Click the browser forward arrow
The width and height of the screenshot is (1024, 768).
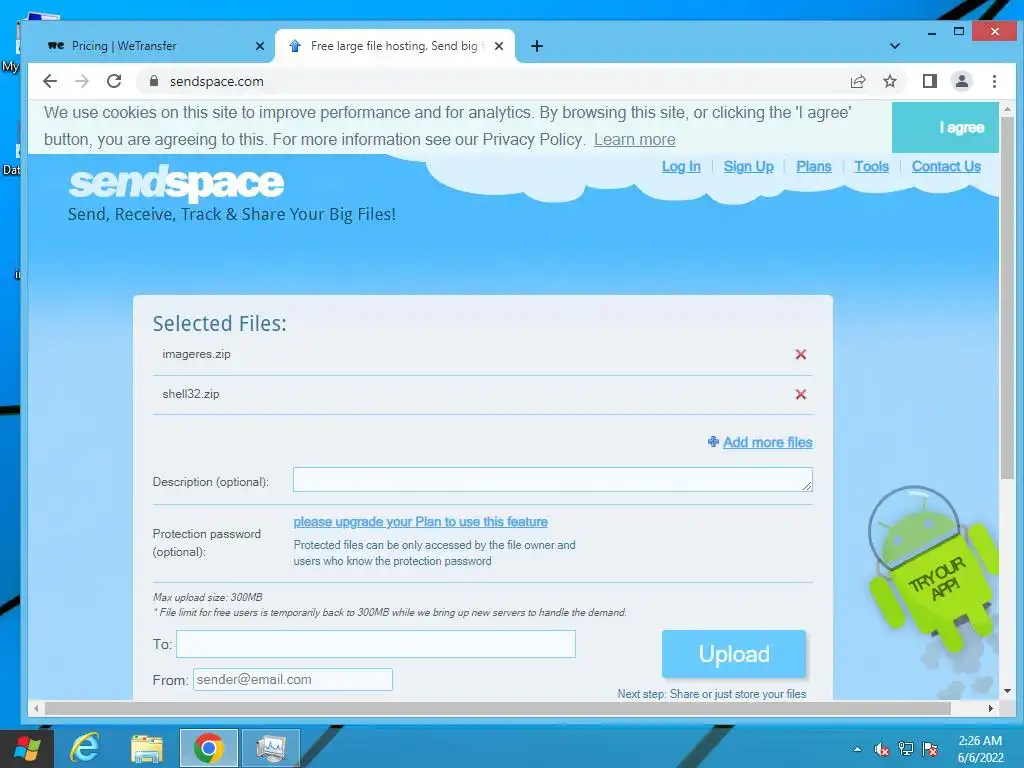coord(82,81)
